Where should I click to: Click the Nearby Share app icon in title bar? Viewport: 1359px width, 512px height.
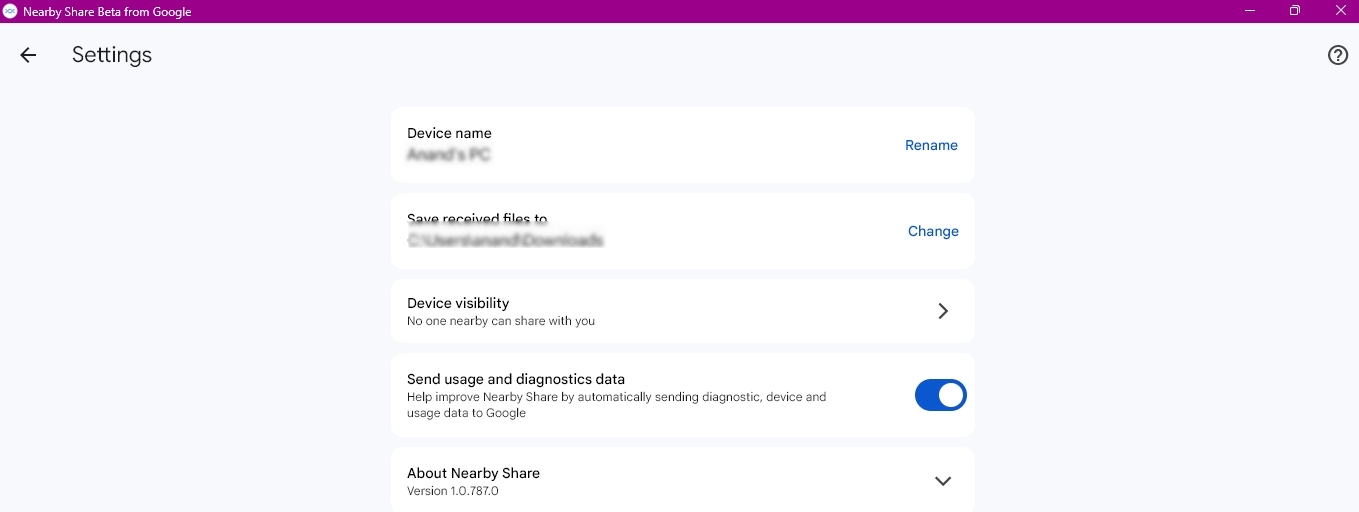(10, 11)
